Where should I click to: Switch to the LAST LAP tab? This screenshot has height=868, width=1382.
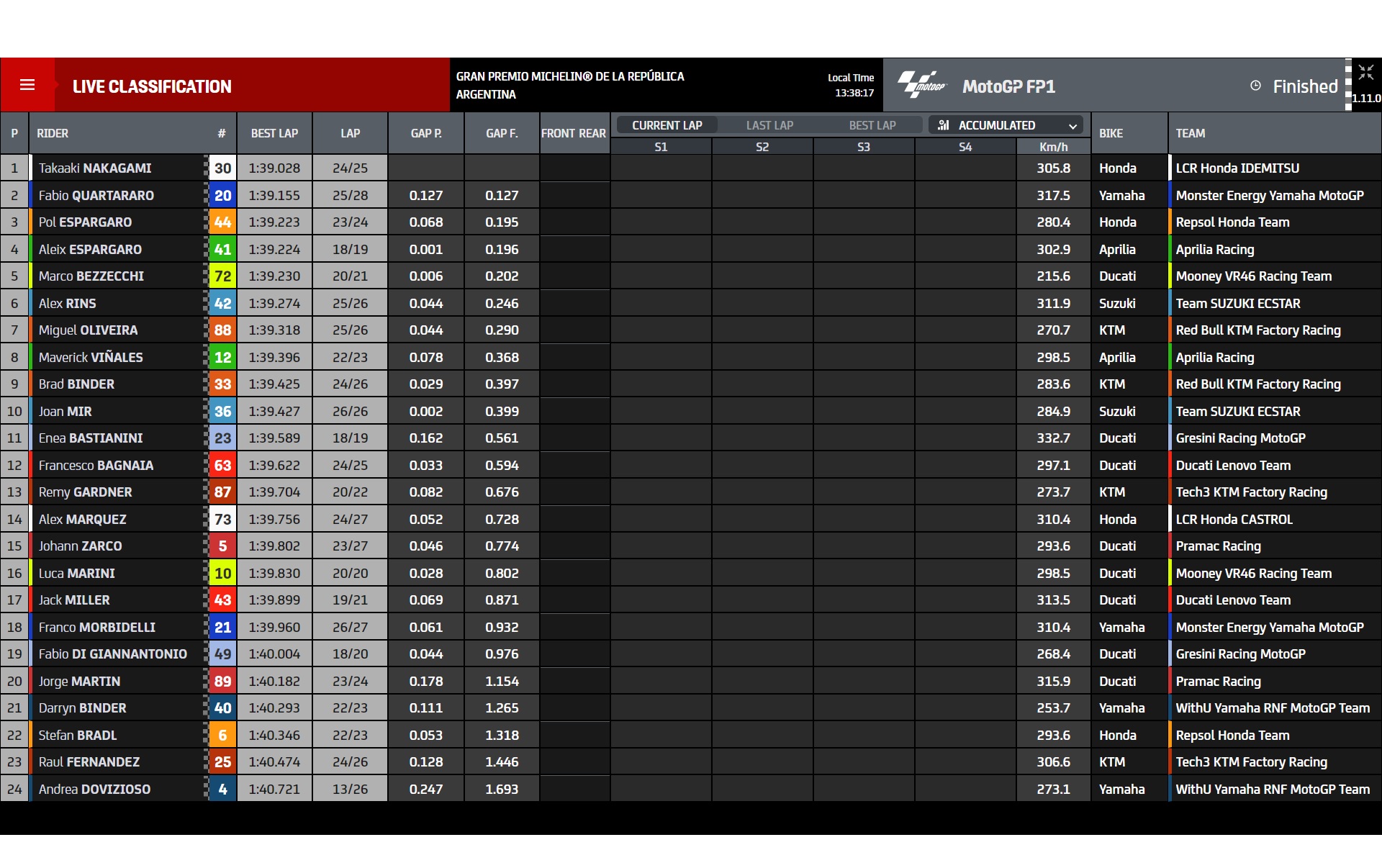tap(769, 125)
